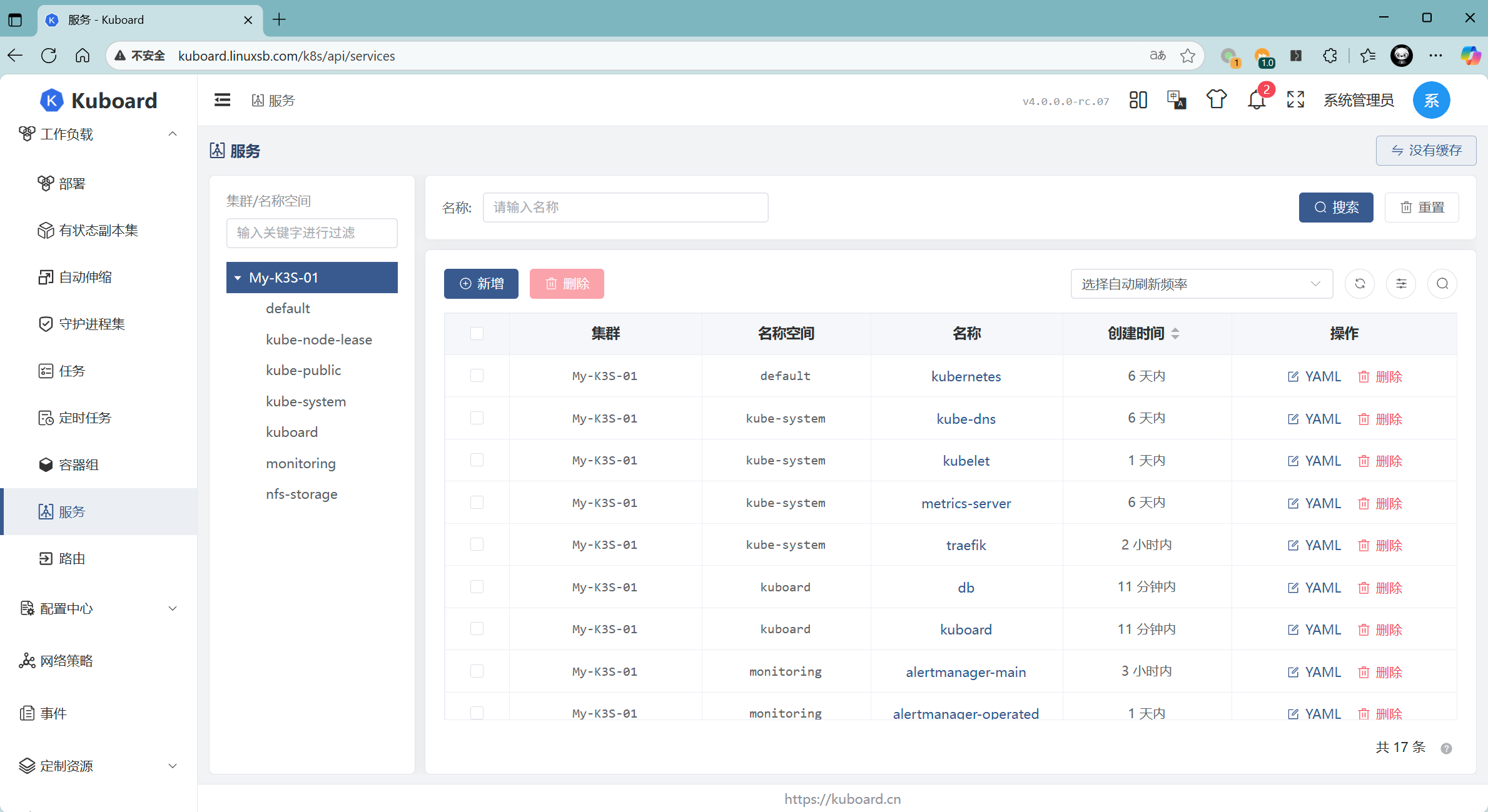1488x812 pixels.
Task: Go to 路由 in the sidebar menu
Action: [71, 558]
